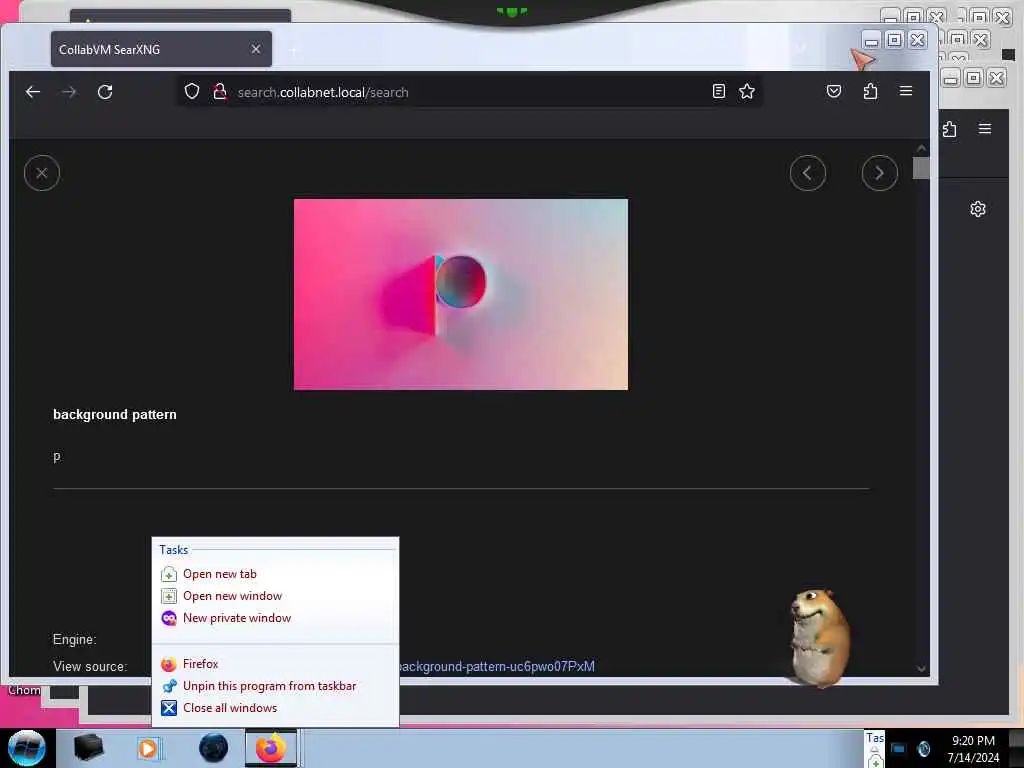Click the scrollbar down arrow
This screenshot has width=1024, height=768.
pyautogui.click(x=921, y=669)
